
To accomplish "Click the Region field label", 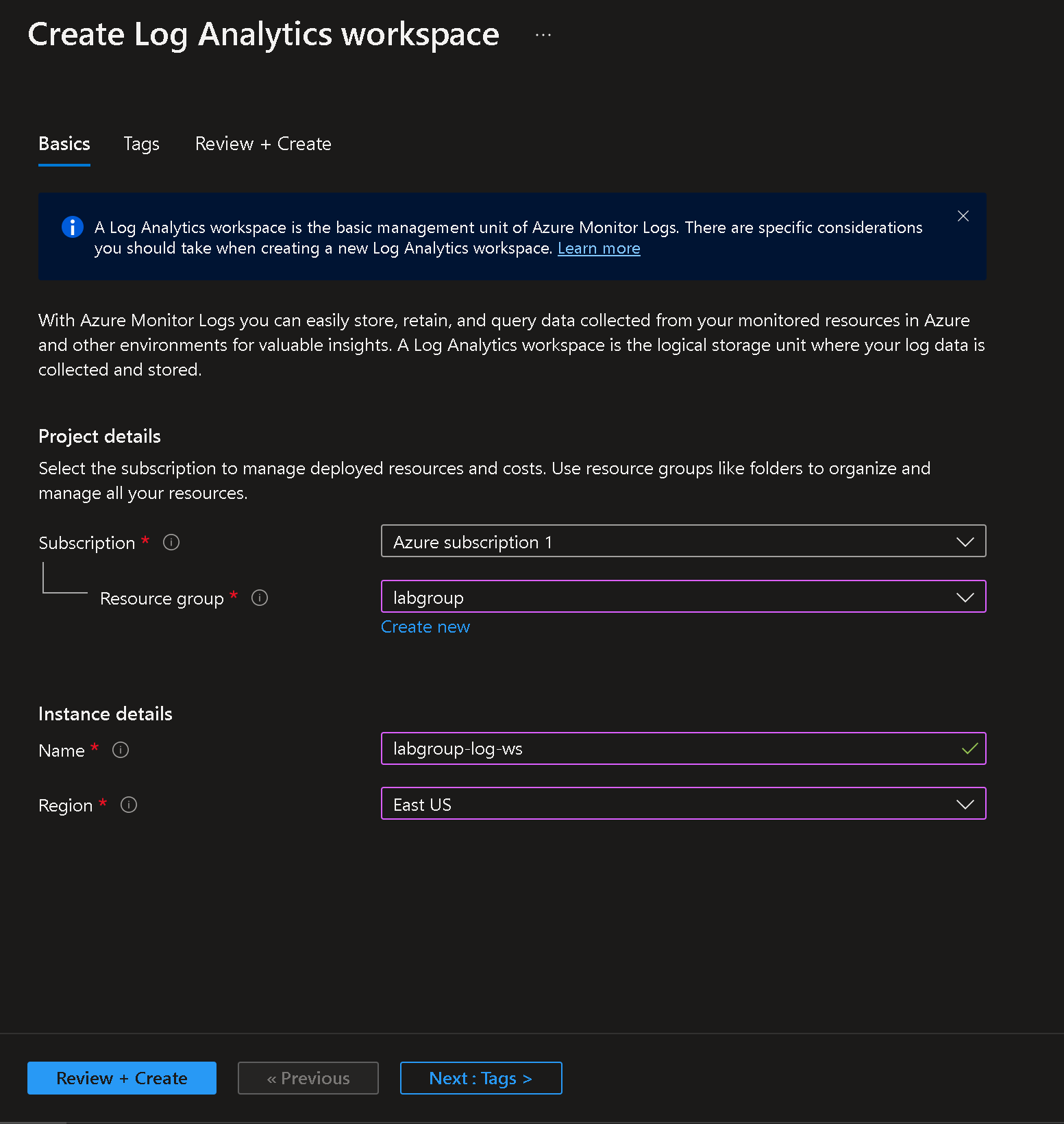I will (65, 805).
